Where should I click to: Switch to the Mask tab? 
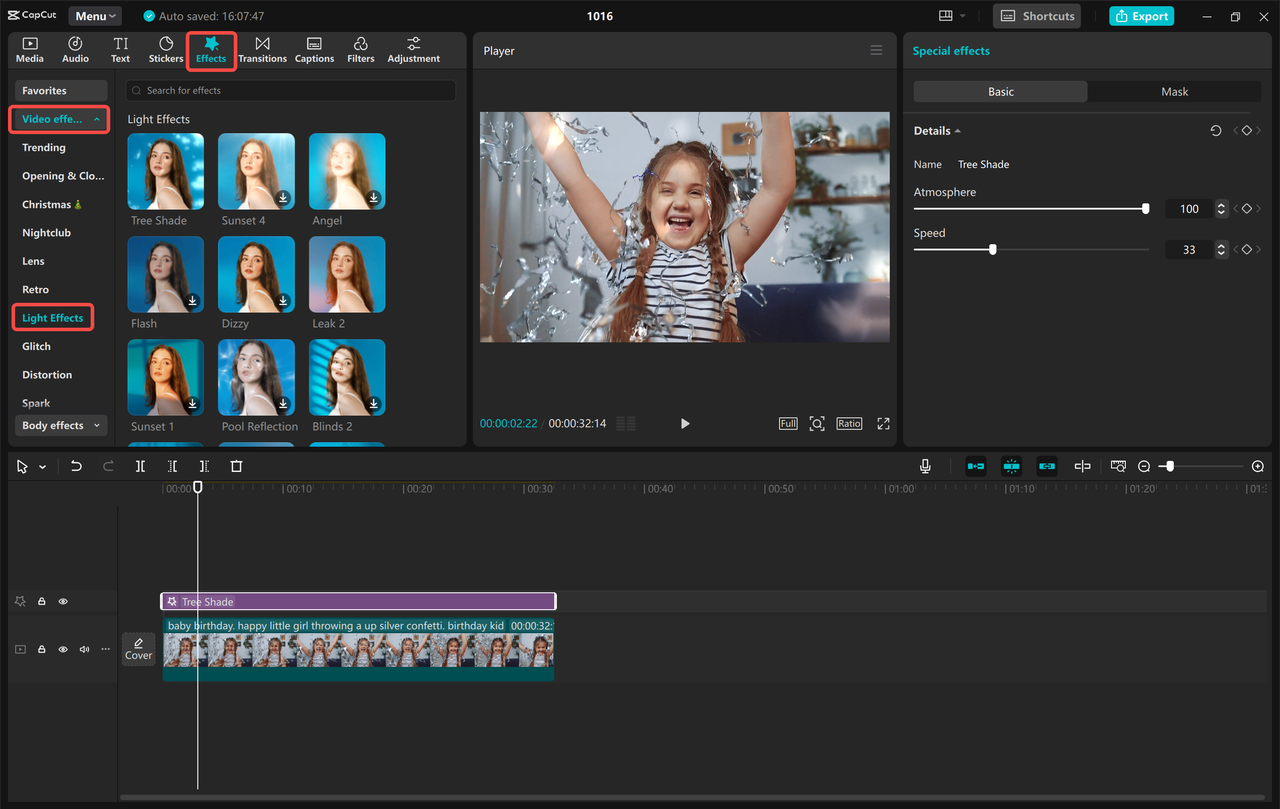1173,91
